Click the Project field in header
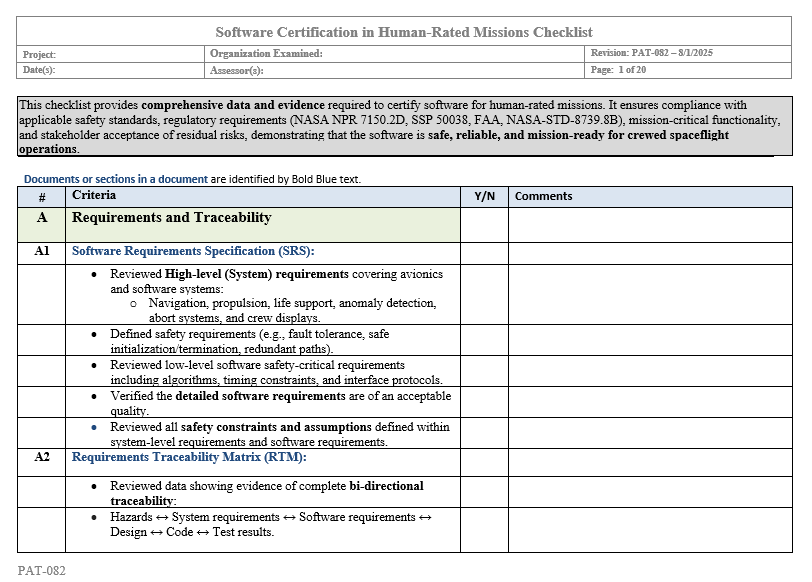Screen dimensions: 812x582 click(111, 54)
